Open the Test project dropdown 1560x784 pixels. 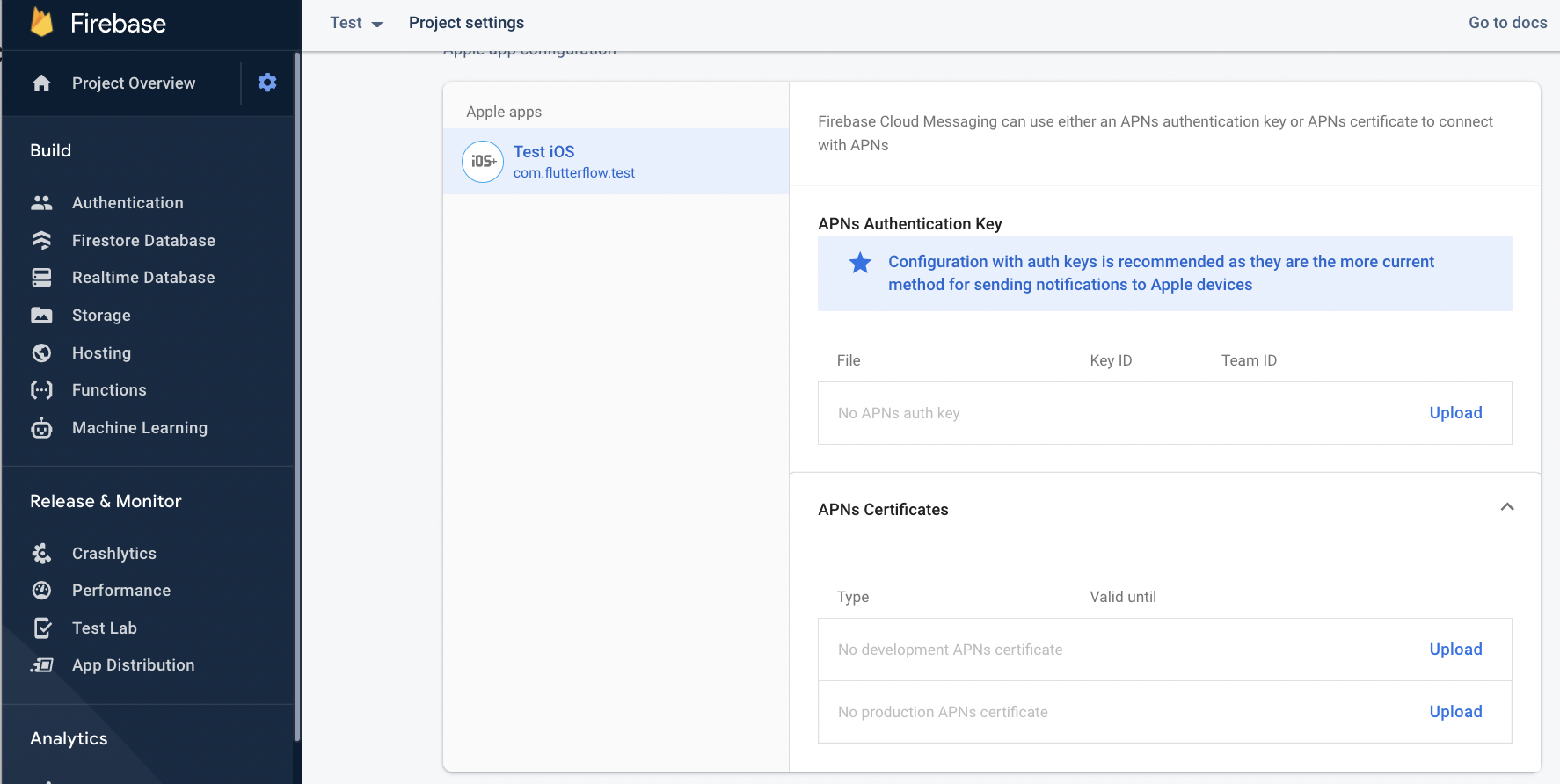[356, 23]
